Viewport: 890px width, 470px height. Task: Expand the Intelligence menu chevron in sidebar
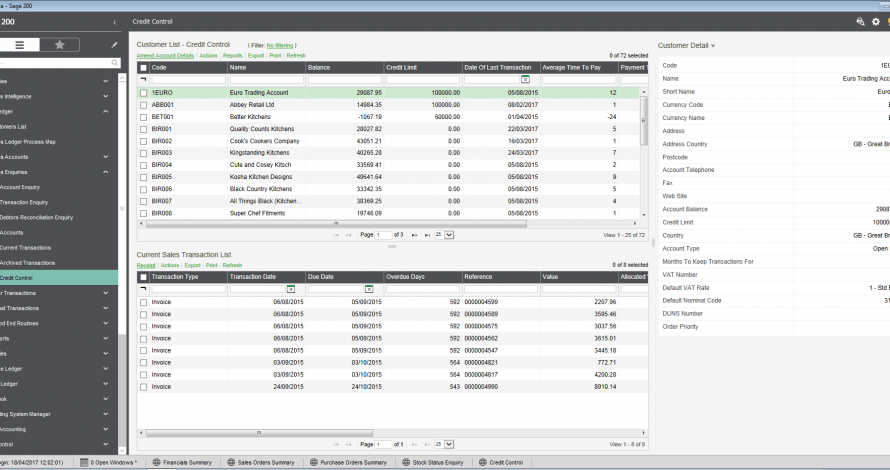click(106, 96)
